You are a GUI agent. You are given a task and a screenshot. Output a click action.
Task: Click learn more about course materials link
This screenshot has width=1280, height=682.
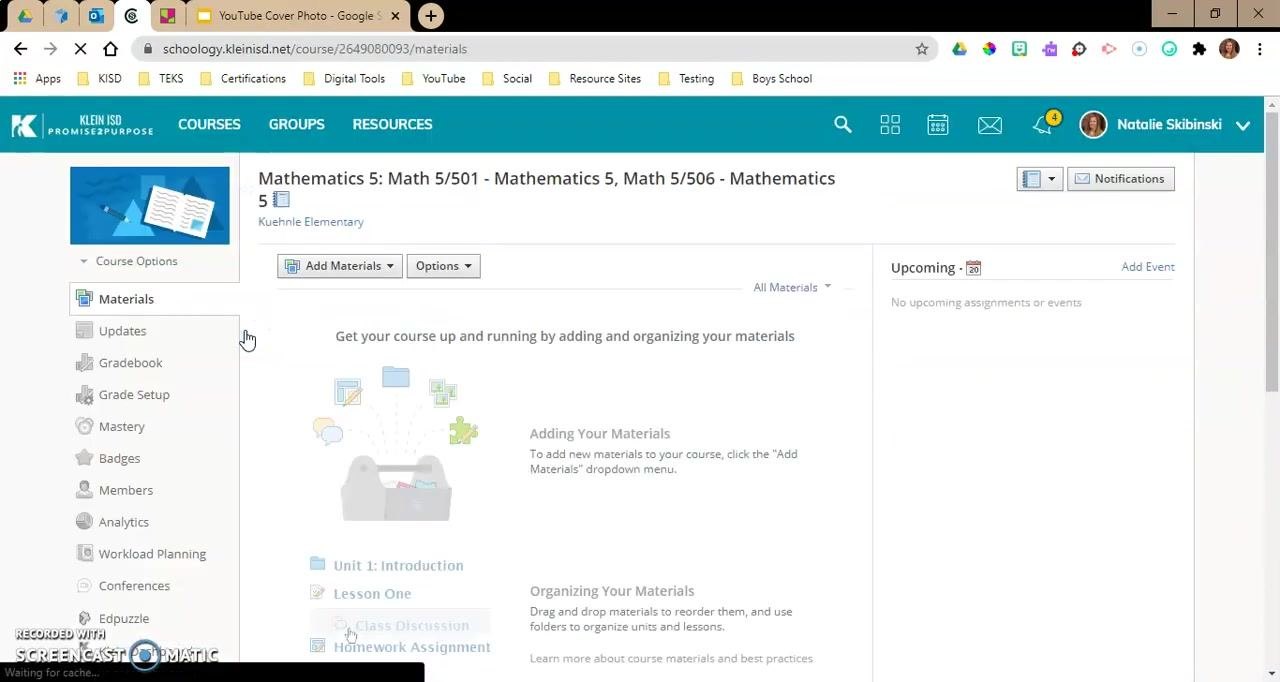pyautogui.click(x=671, y=658)
